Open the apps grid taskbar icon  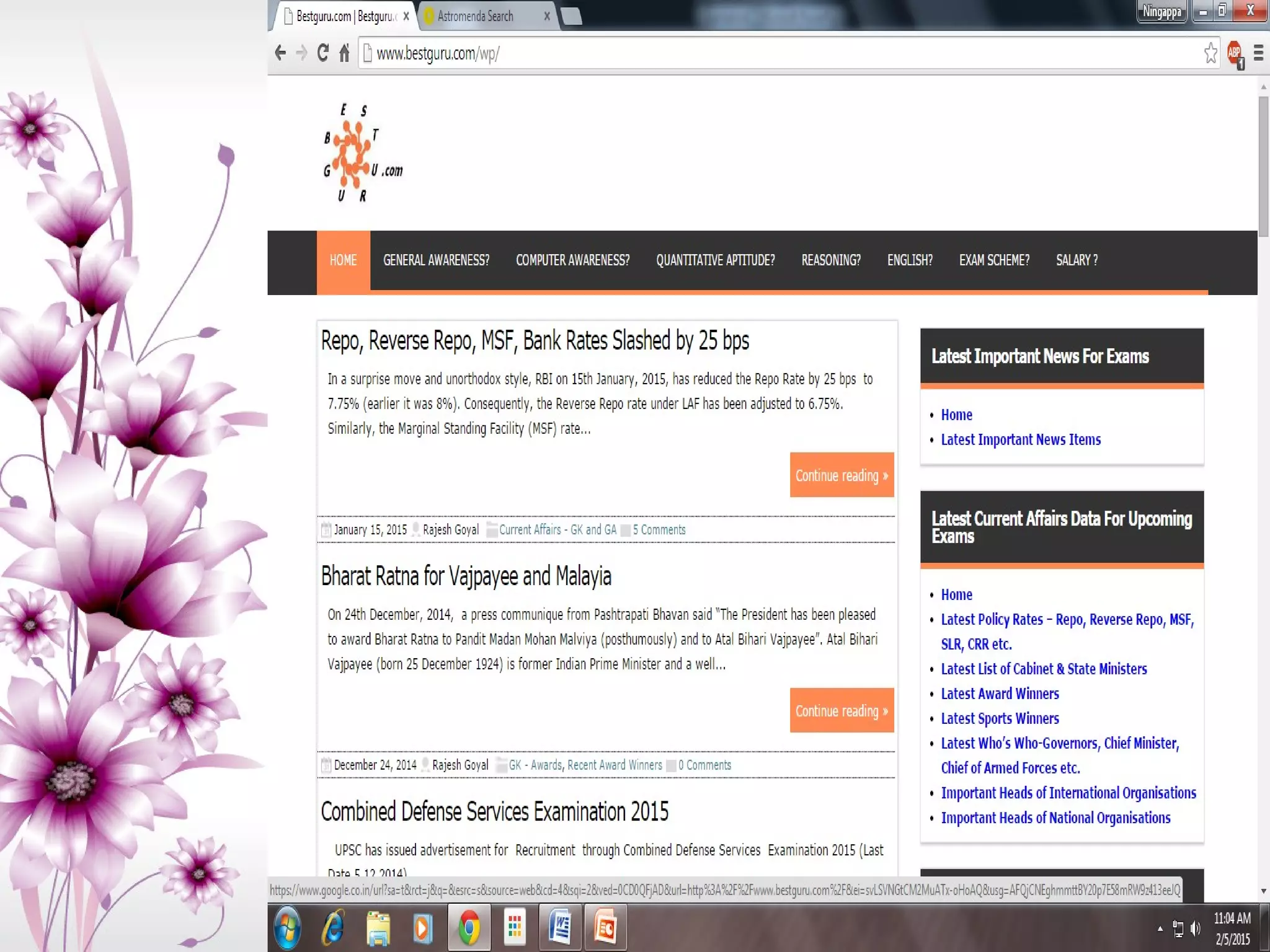[x=515, y=928]
